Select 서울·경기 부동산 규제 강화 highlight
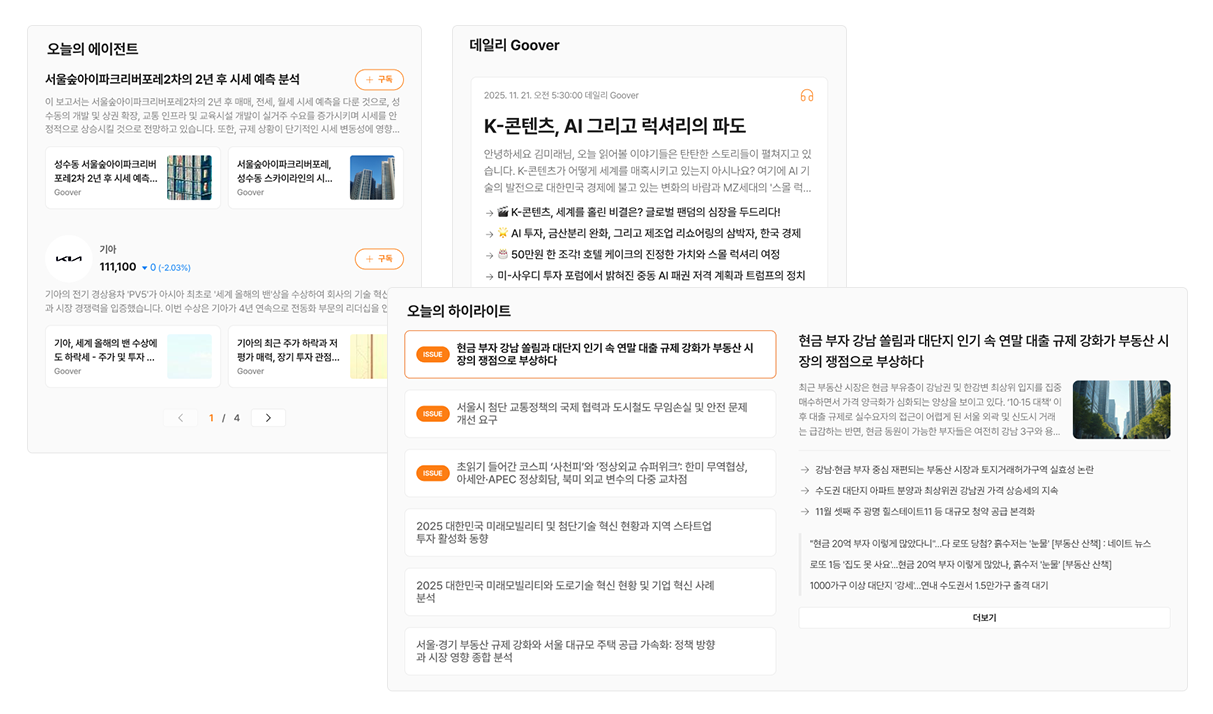Viewport: 1213px width, 714px height. (x=590, y=650)
